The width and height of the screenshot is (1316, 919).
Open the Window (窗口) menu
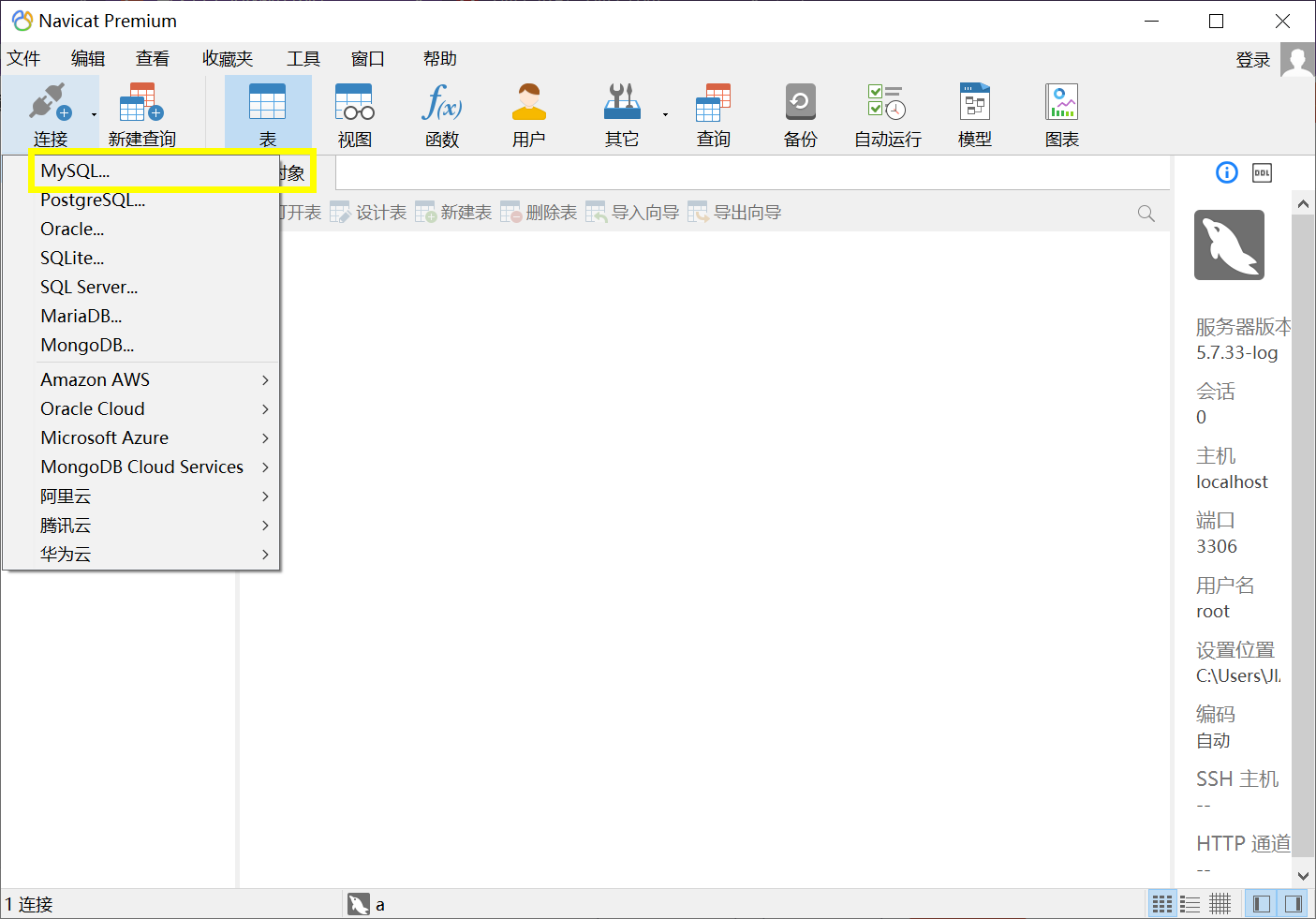(368, 59)
